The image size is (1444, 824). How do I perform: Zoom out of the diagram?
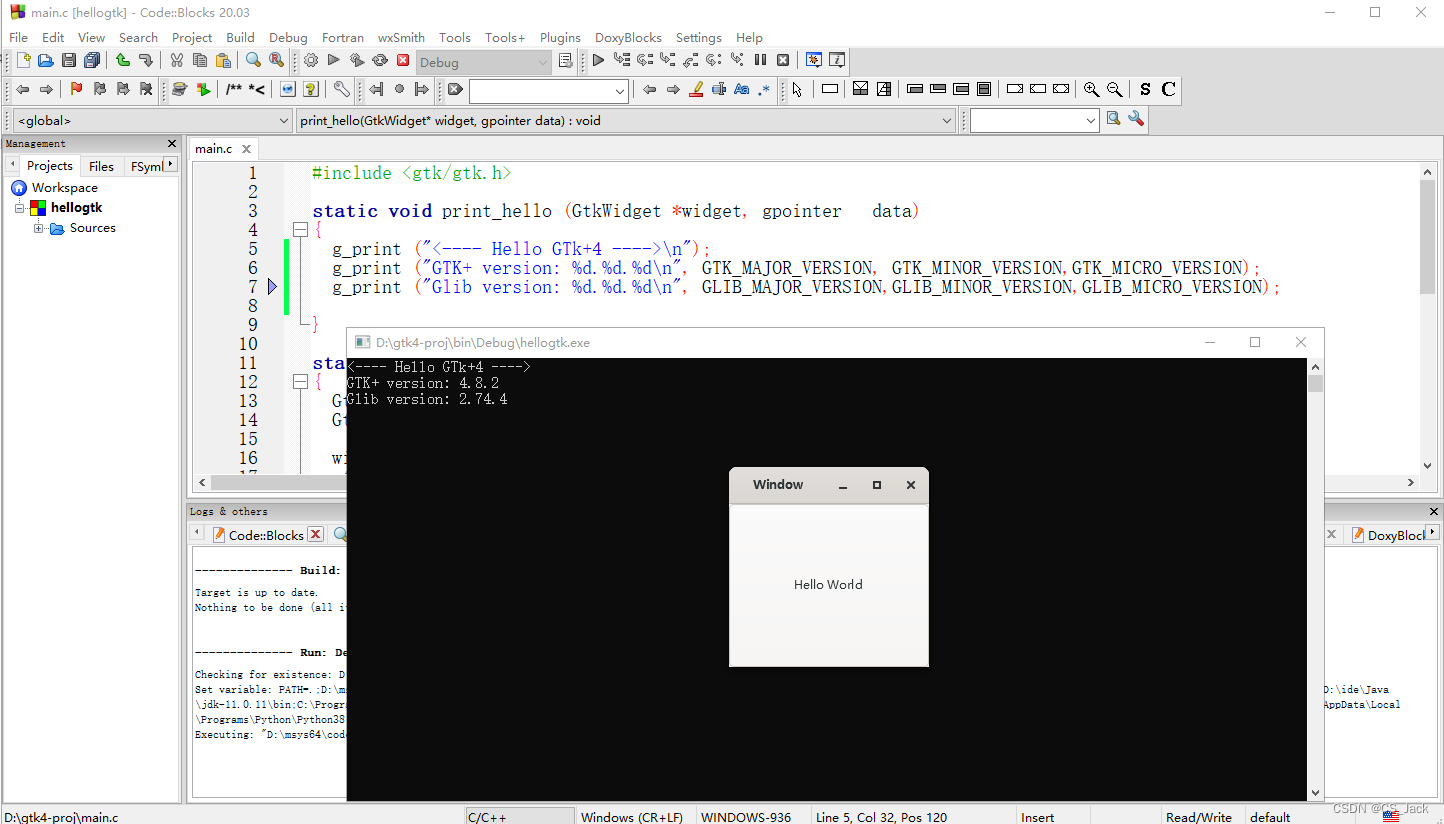1115,89
